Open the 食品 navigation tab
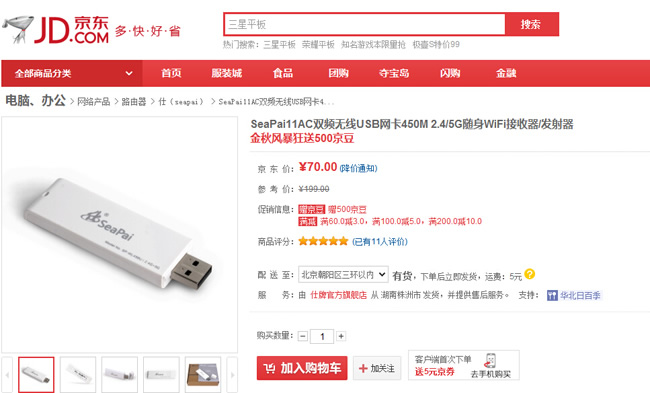 [x=283, y=73]
